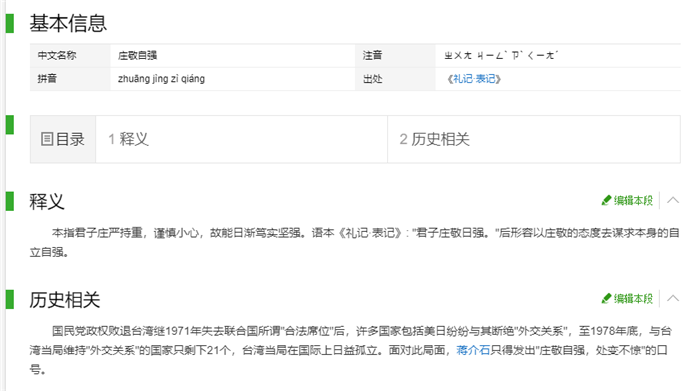The image size is (700, 391).
Task: Click the 目录 list icon
Action: pyautogui.click(x=46, y=139)
